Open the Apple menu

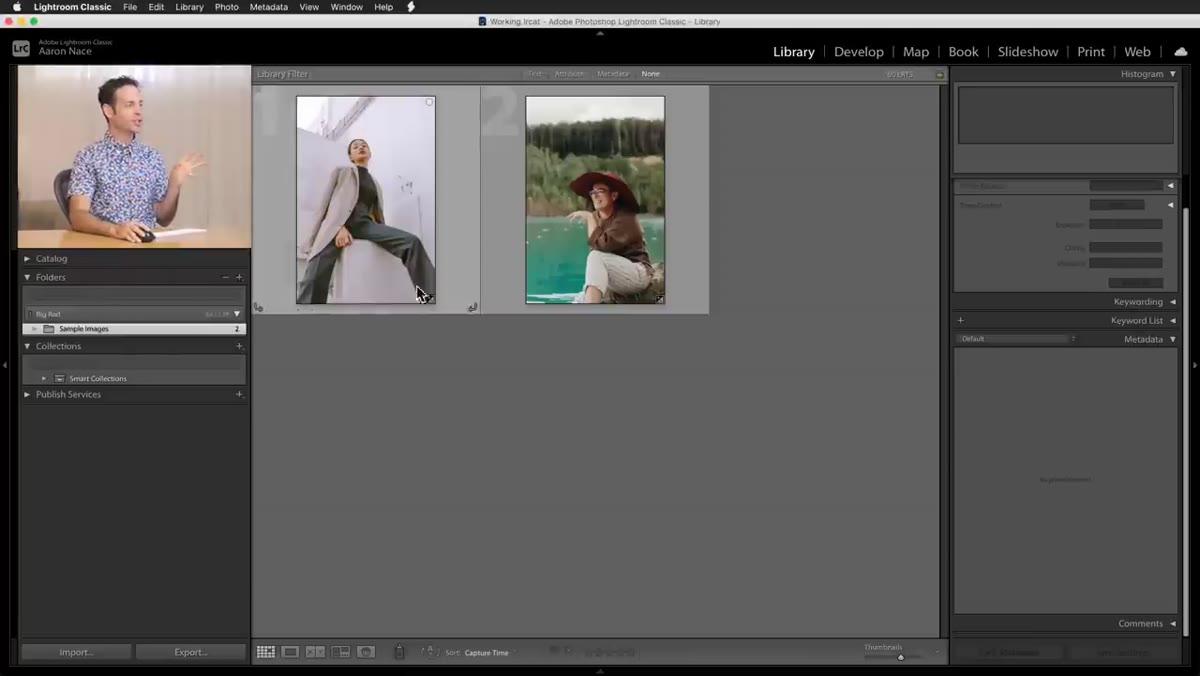[16, 7]
